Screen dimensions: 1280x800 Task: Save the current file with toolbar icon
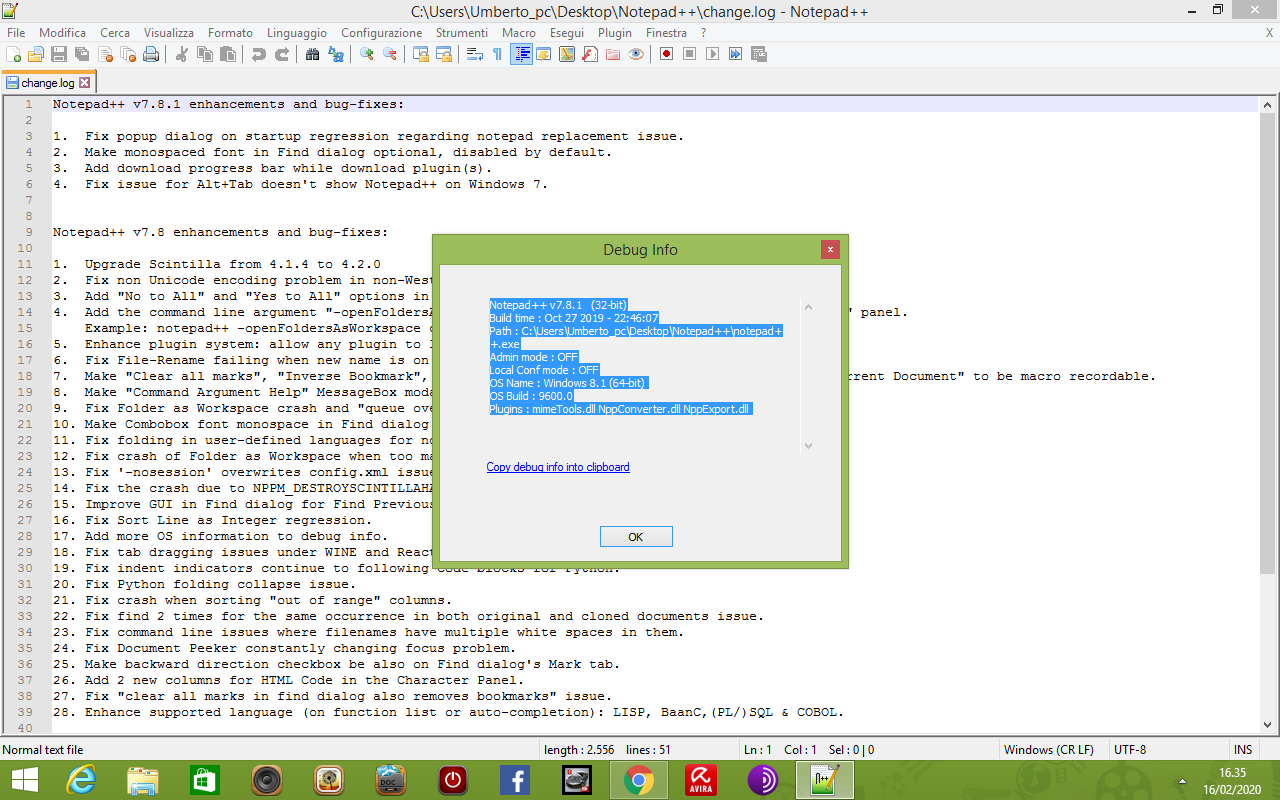[59, 54]
